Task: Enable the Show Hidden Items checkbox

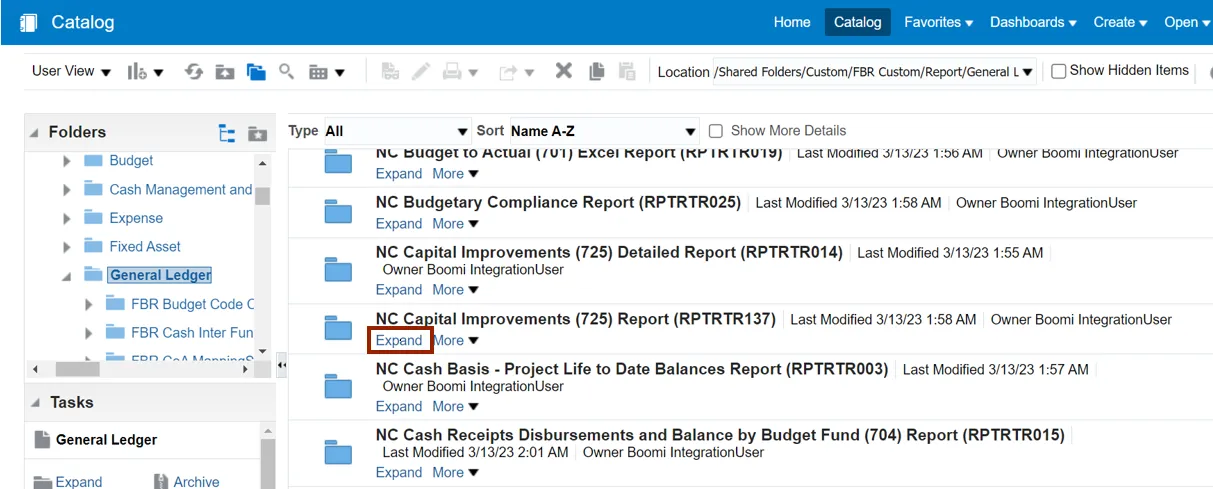Action: (x=1058, y=71)
